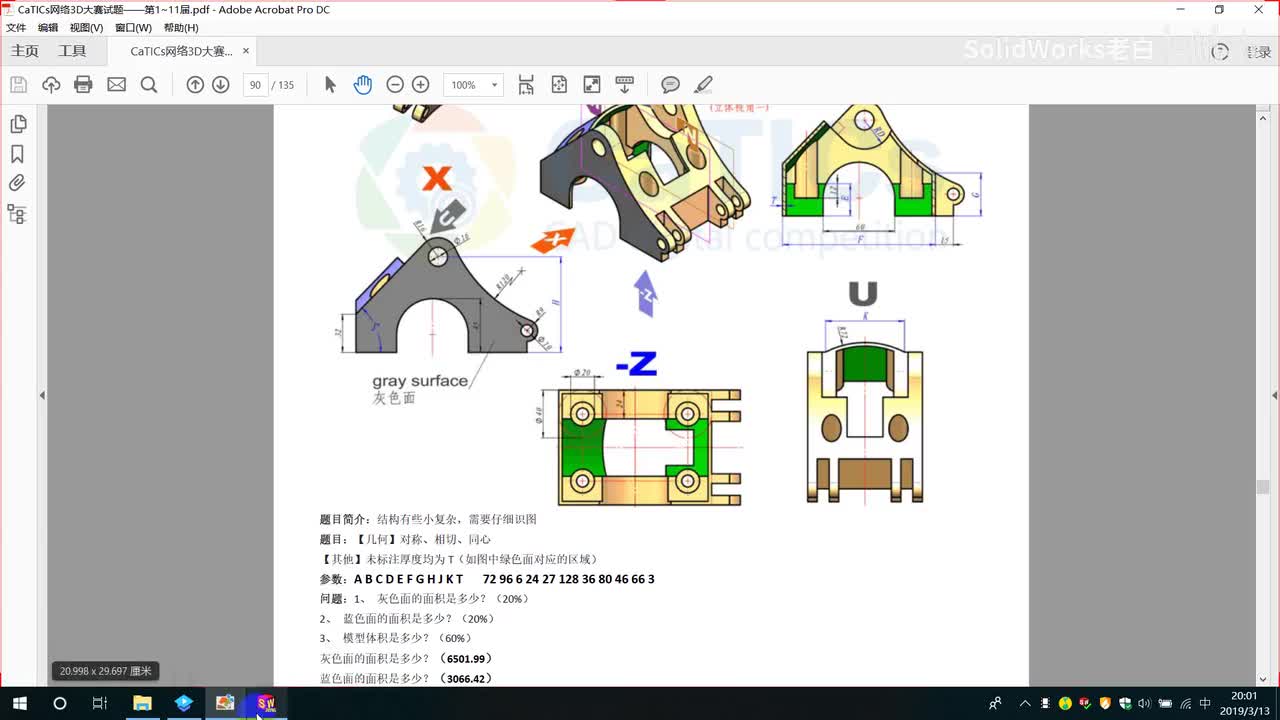The image size is (1280, 720).
Task: Click the answer value 6501.99
Action: 465,658
